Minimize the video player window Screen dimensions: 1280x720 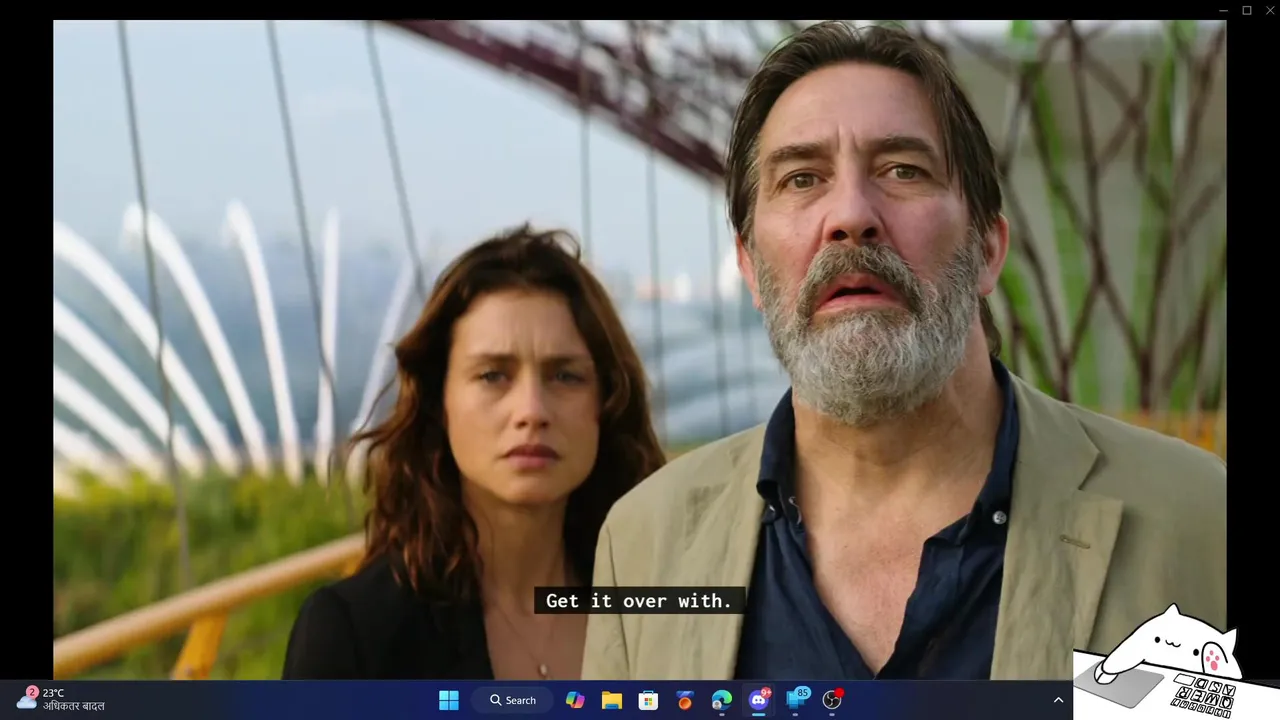(1223, 10)
